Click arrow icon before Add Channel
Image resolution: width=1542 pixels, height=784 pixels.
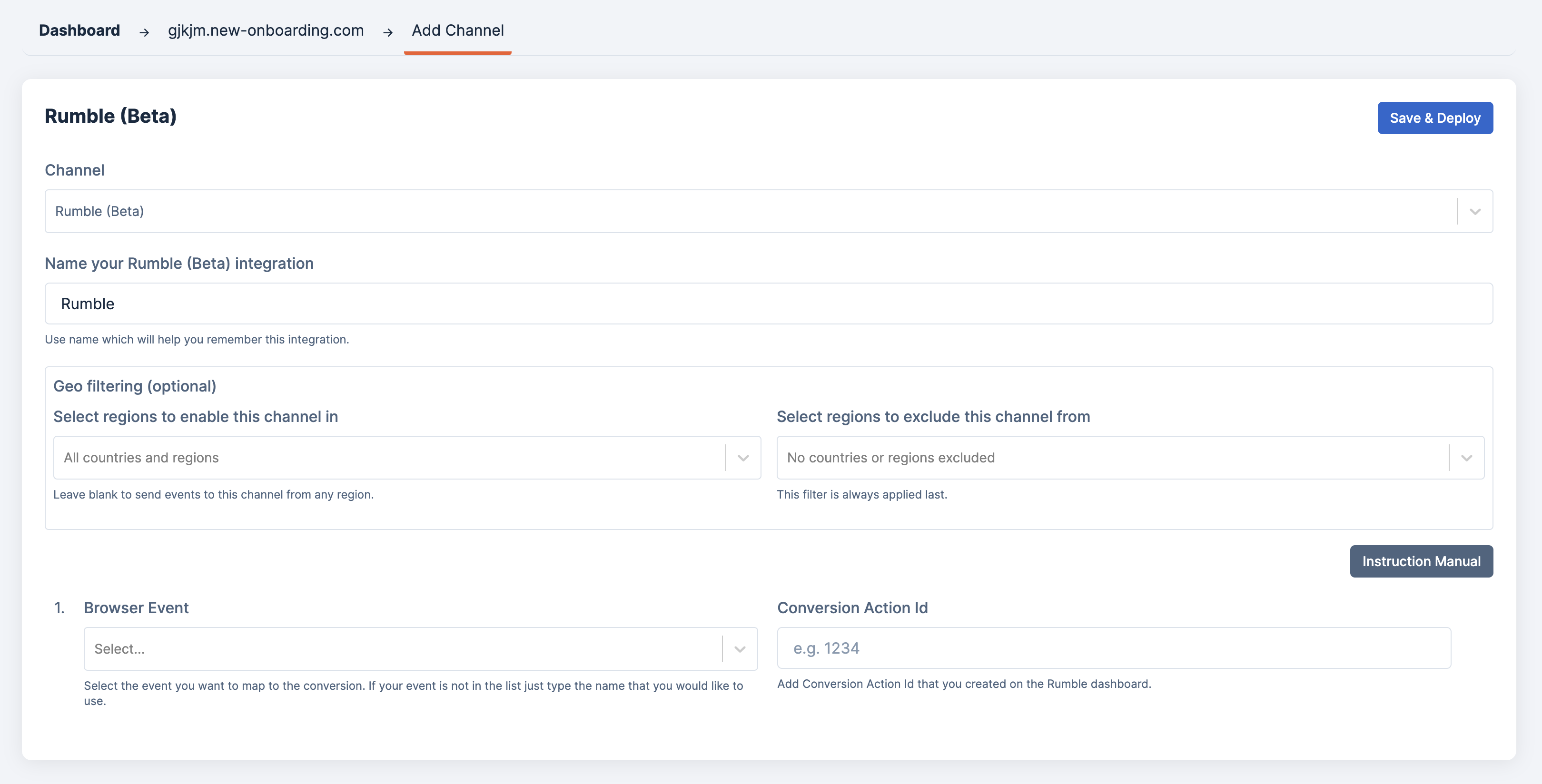(387, 32)
